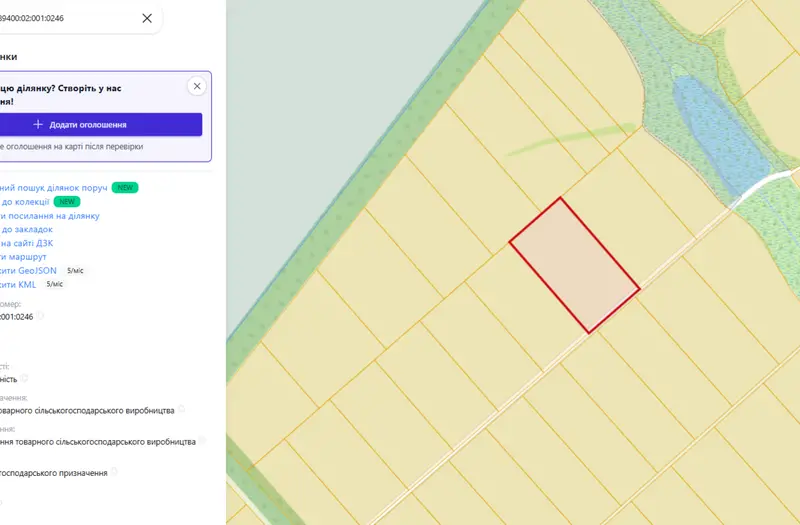The image size is (800, 525).
Task: Download the parcel as GeoJSON
Action: point(28,270)
